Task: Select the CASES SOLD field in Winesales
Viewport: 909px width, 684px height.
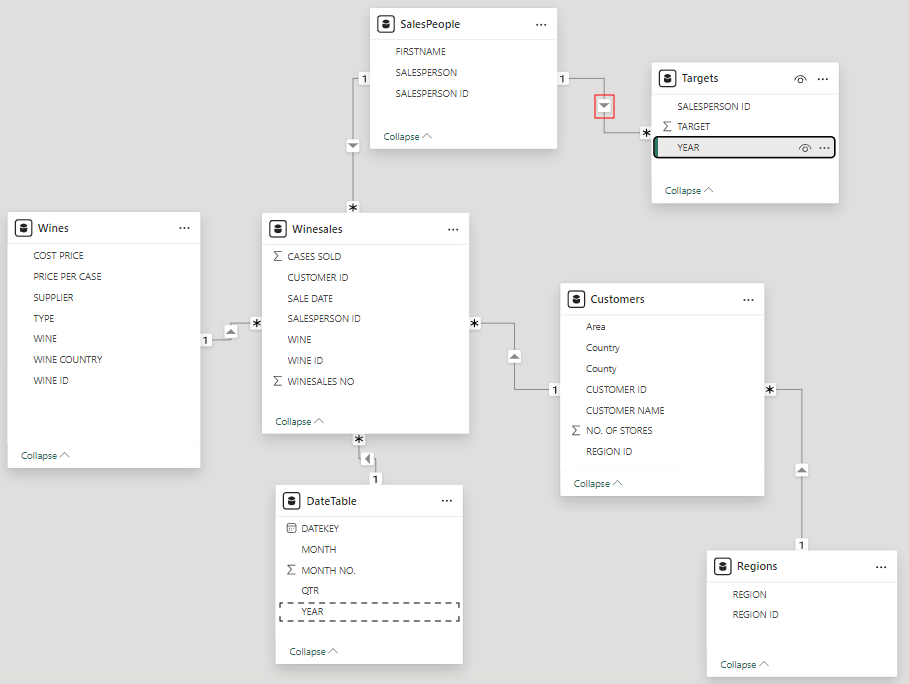Action: 314,257
